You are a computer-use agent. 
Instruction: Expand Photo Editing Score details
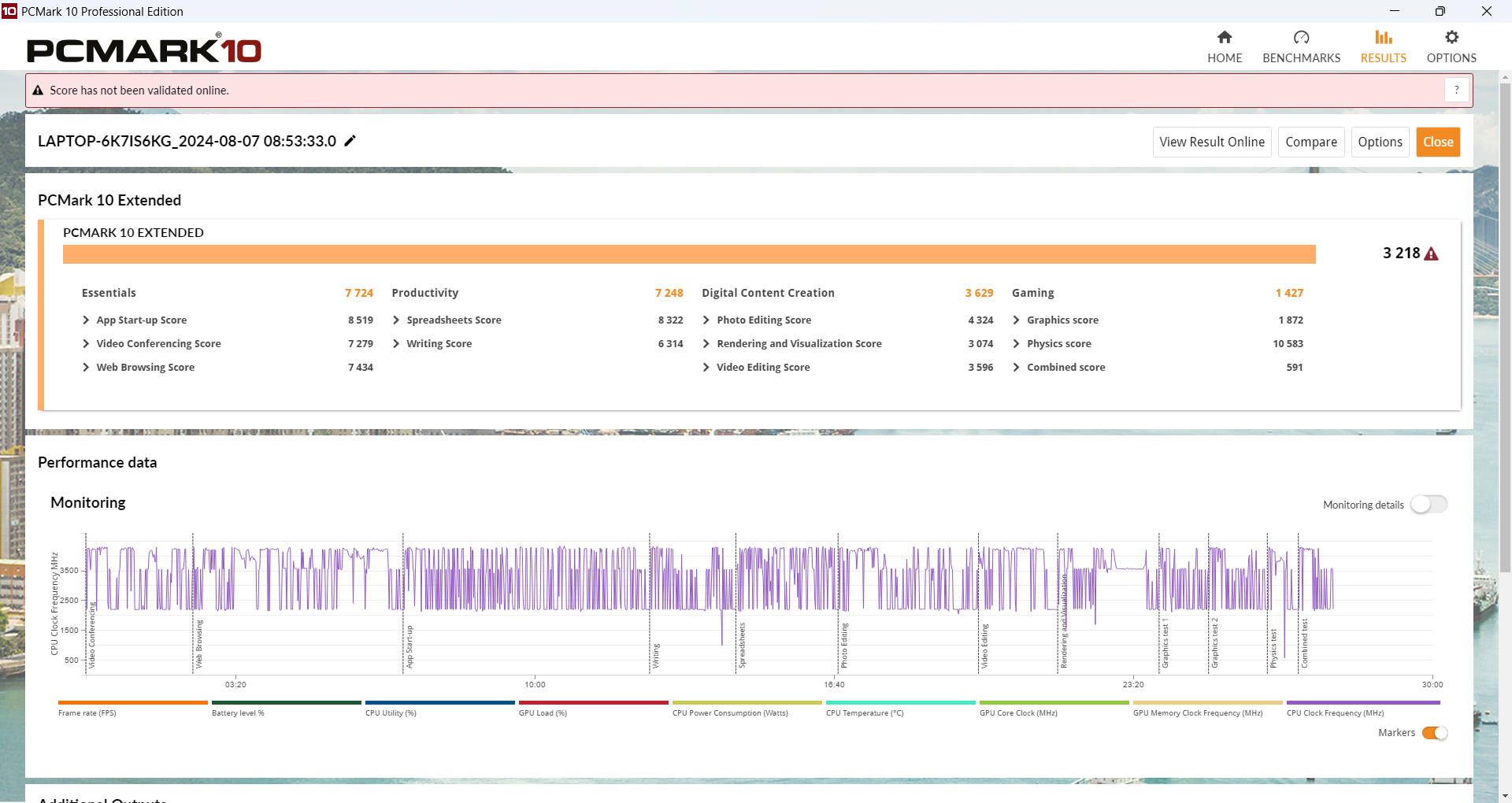[x=706, y=320]
